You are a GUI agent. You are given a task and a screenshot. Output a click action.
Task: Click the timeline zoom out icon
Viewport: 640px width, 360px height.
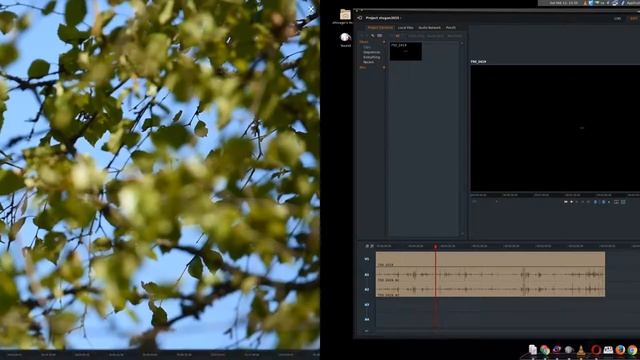click(367, 246)
